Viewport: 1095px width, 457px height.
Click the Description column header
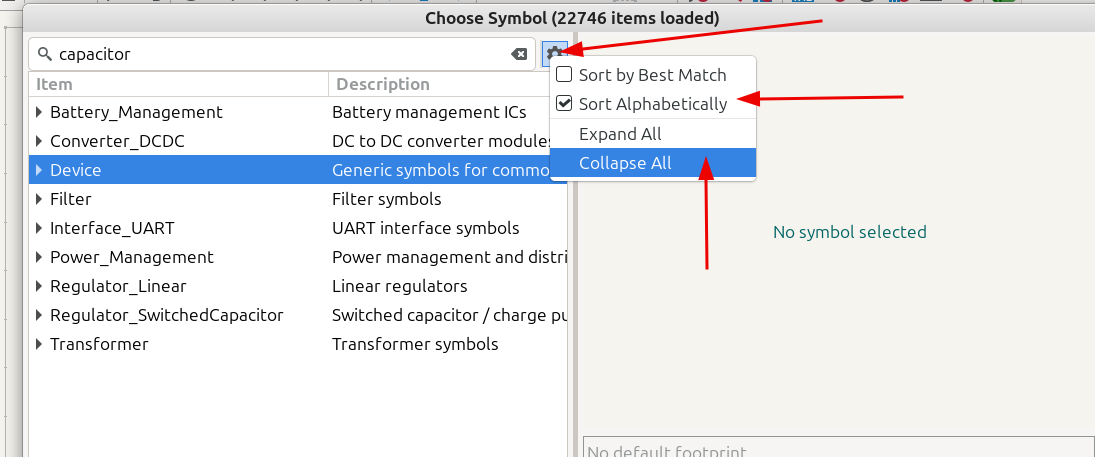pos(448,84)
